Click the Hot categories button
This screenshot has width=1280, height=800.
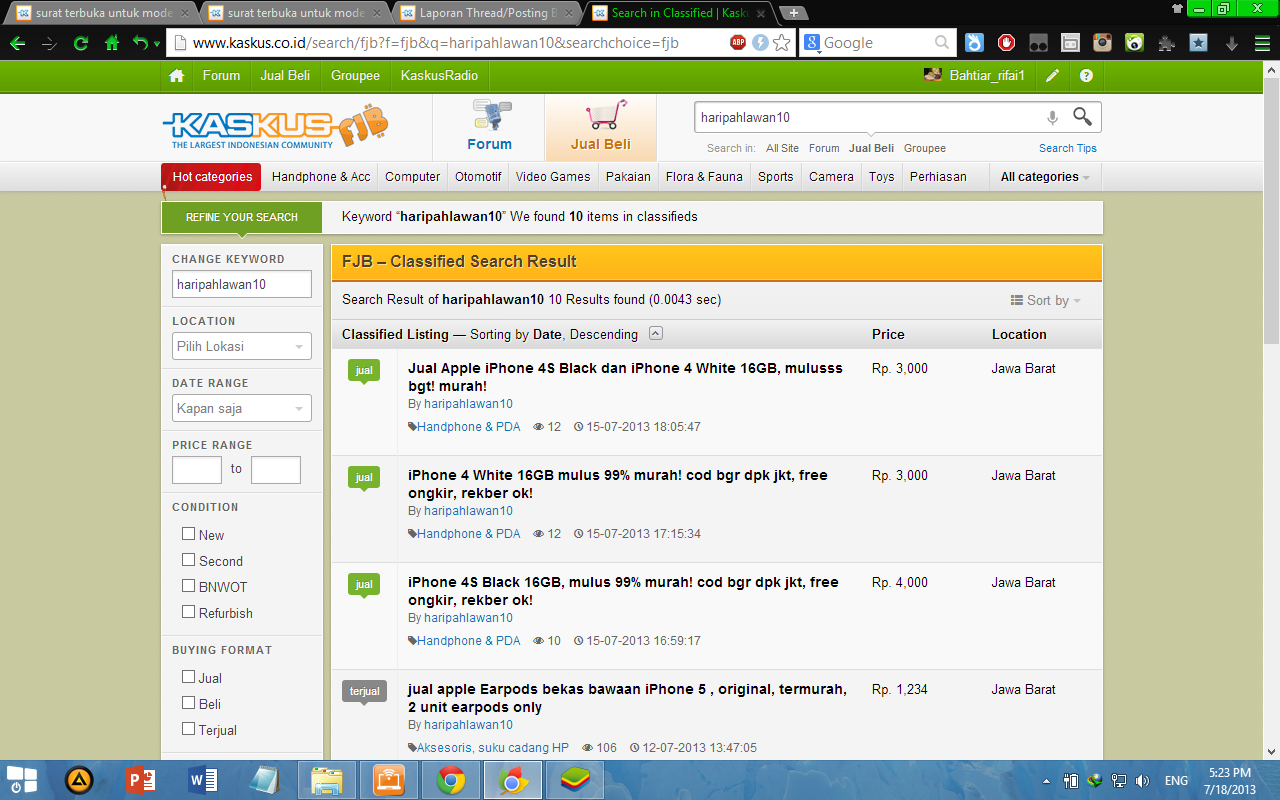click(211, 177)
